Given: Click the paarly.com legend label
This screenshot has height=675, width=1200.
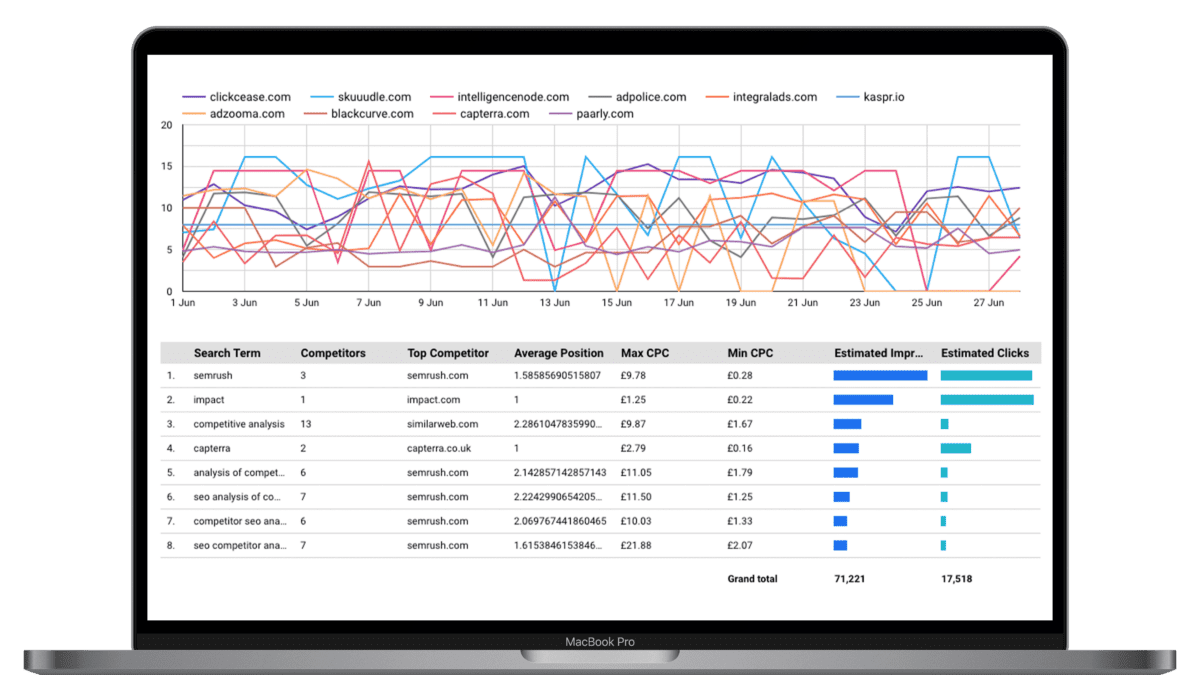Looking at the screenshot, I should point(604,114).
